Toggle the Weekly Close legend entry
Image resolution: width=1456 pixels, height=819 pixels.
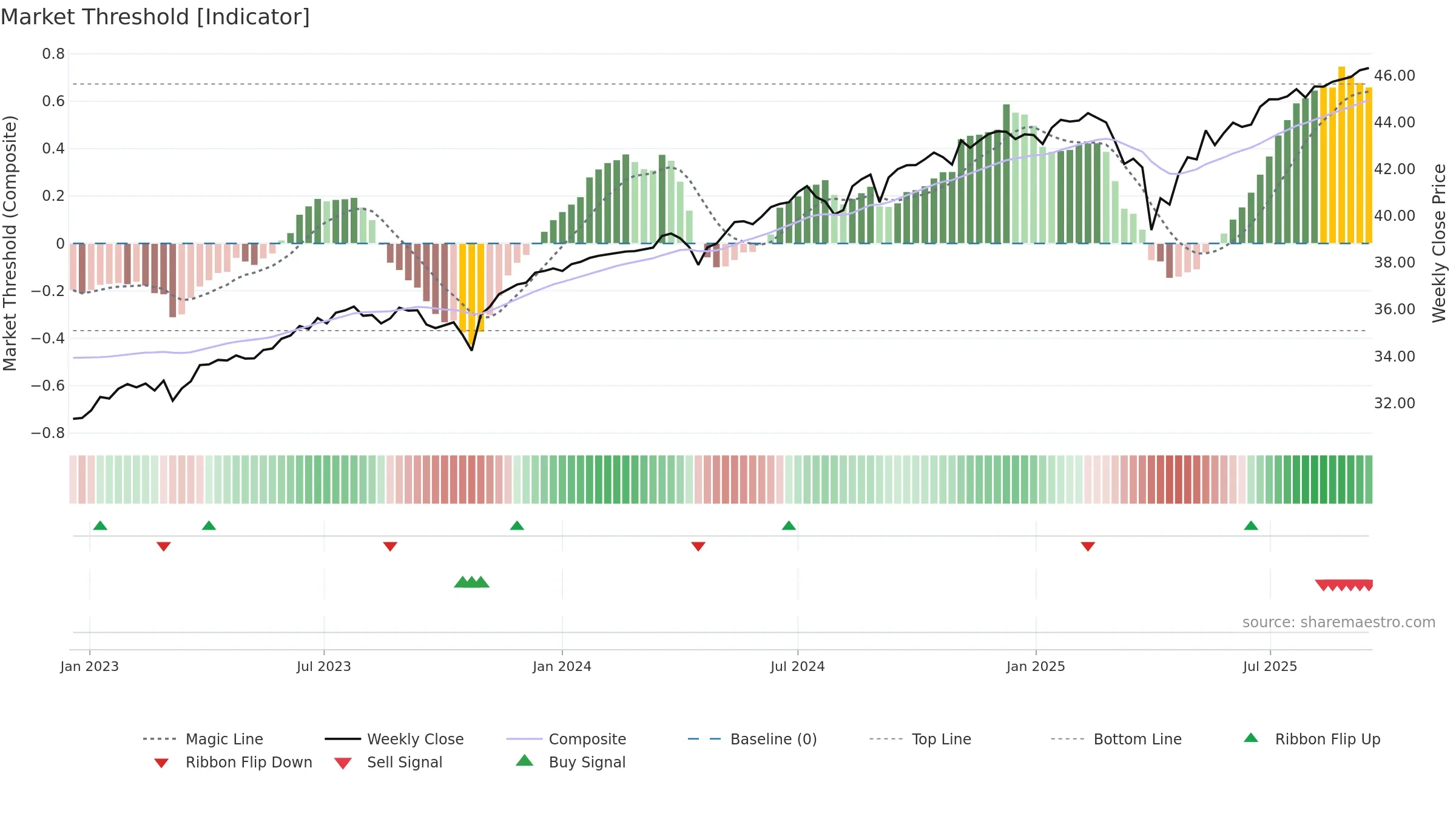(394, 739)
